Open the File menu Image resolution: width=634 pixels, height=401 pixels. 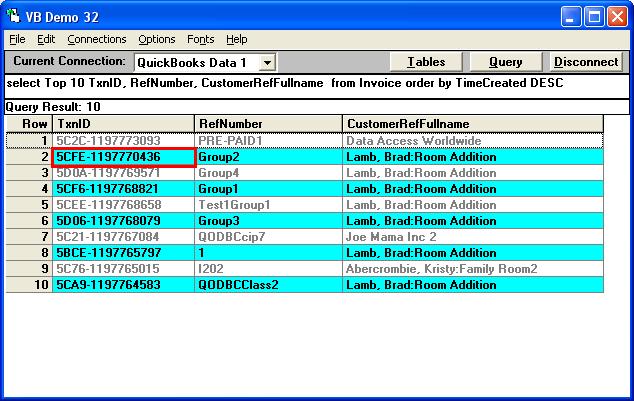click(x=17, y=39)
